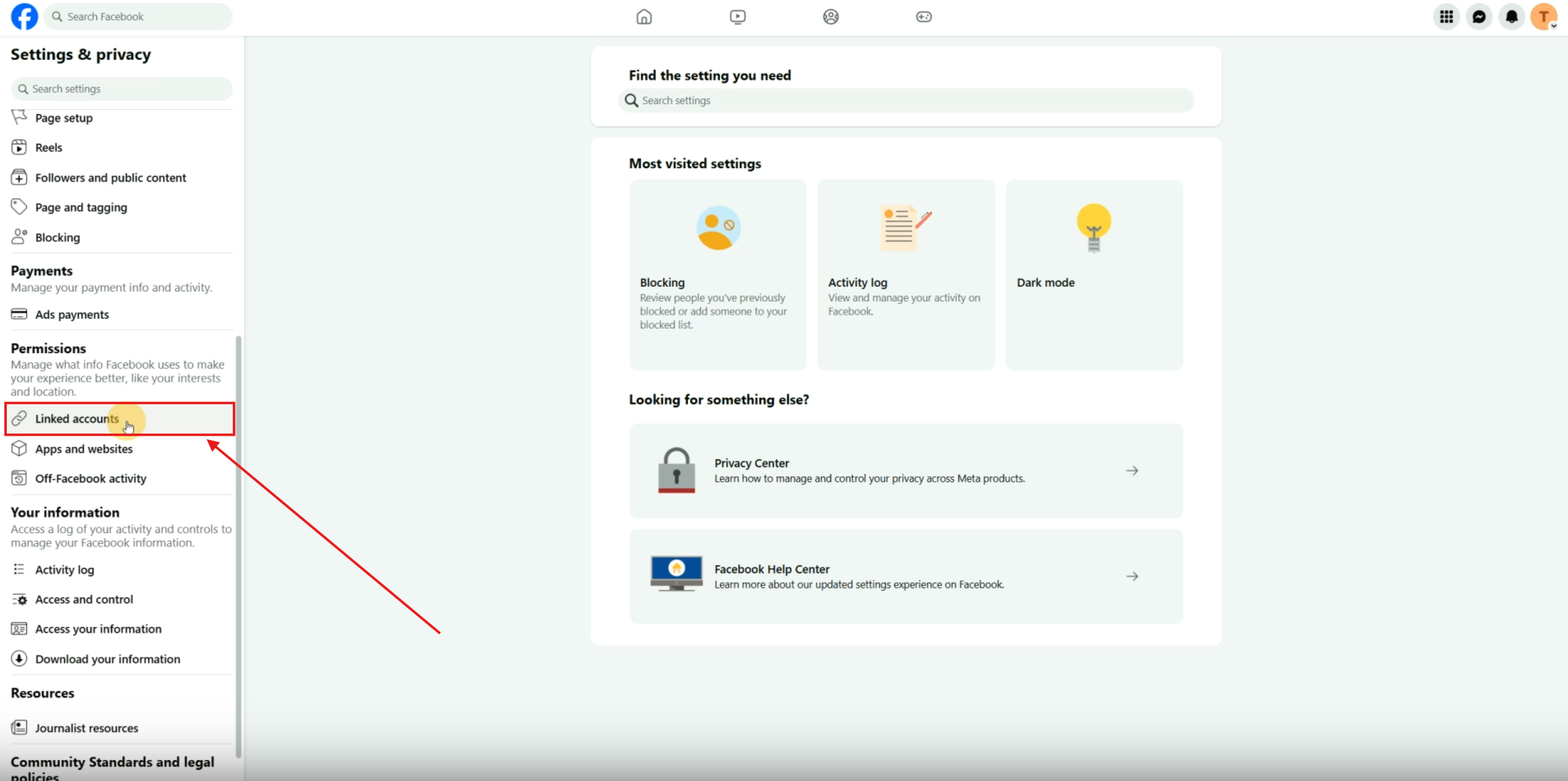Click the Facebook Help Center arrow
The width and height of the screenshot is (1568, 781).
(1132, 576)
